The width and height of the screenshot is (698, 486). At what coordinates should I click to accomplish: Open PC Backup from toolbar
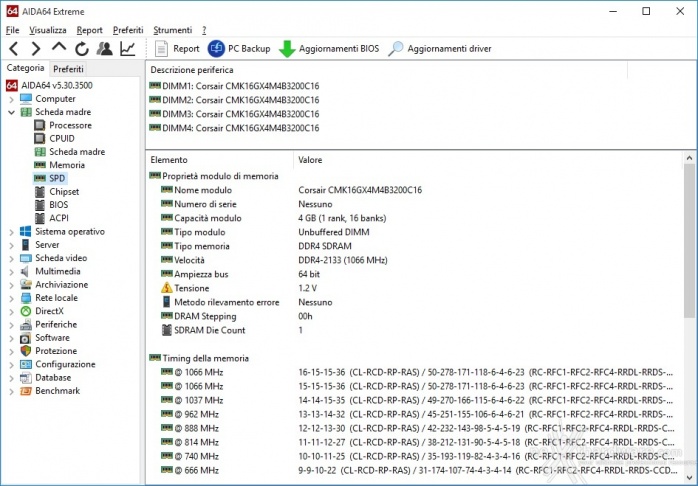click(x=239, y=49)
